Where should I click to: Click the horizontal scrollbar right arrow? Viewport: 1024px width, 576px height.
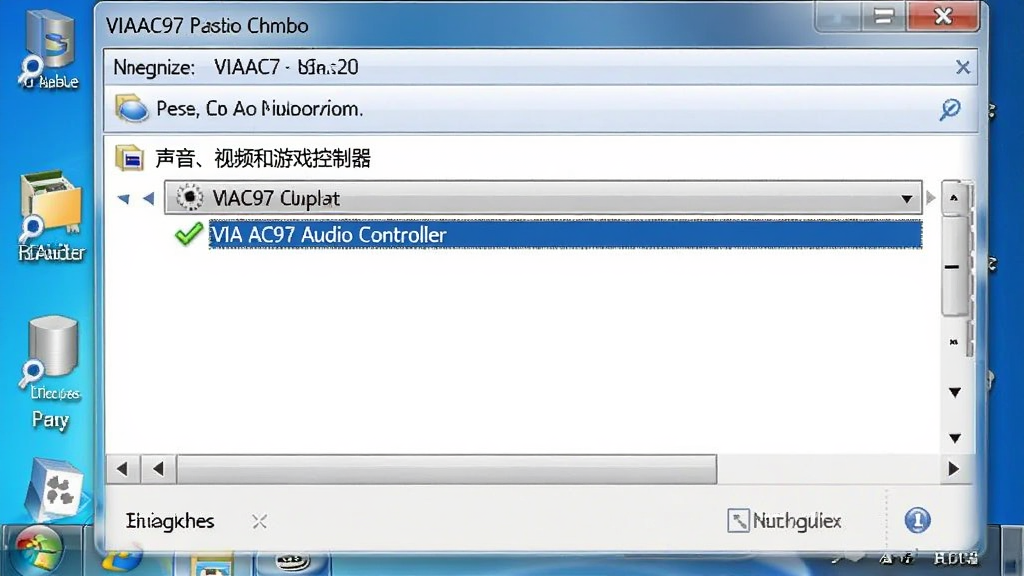click(953, 469)
